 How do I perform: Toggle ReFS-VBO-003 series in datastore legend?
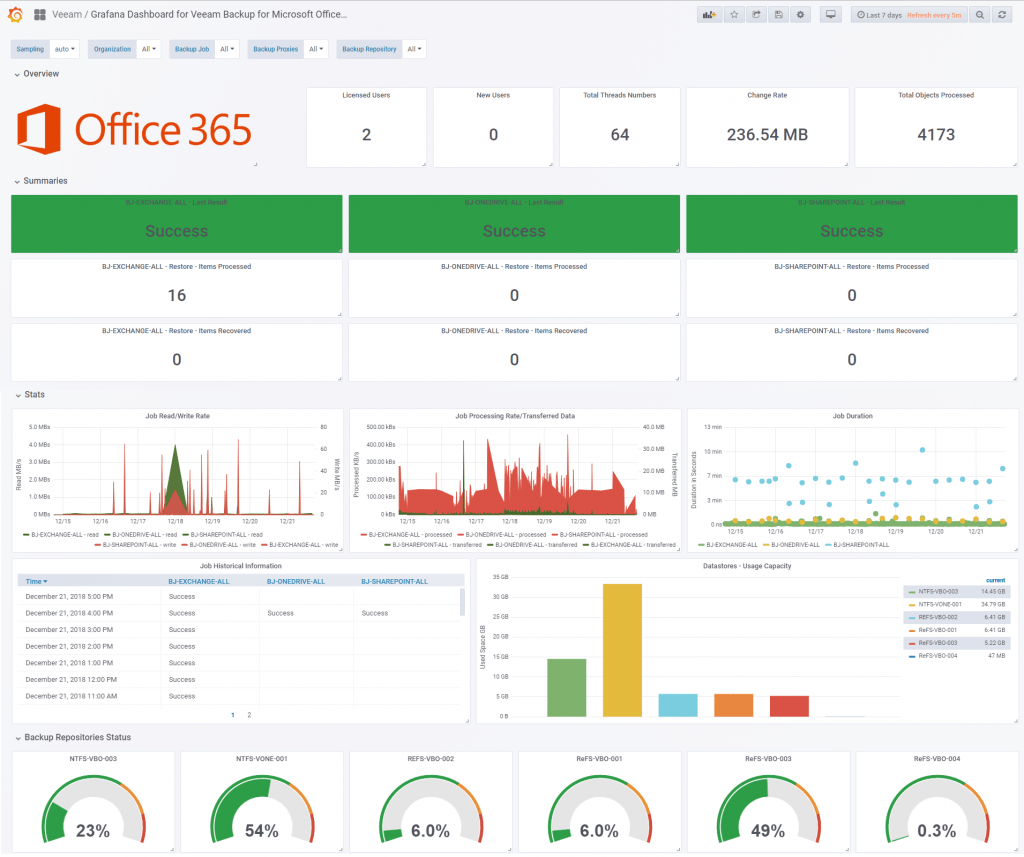(x=937, y=643)
